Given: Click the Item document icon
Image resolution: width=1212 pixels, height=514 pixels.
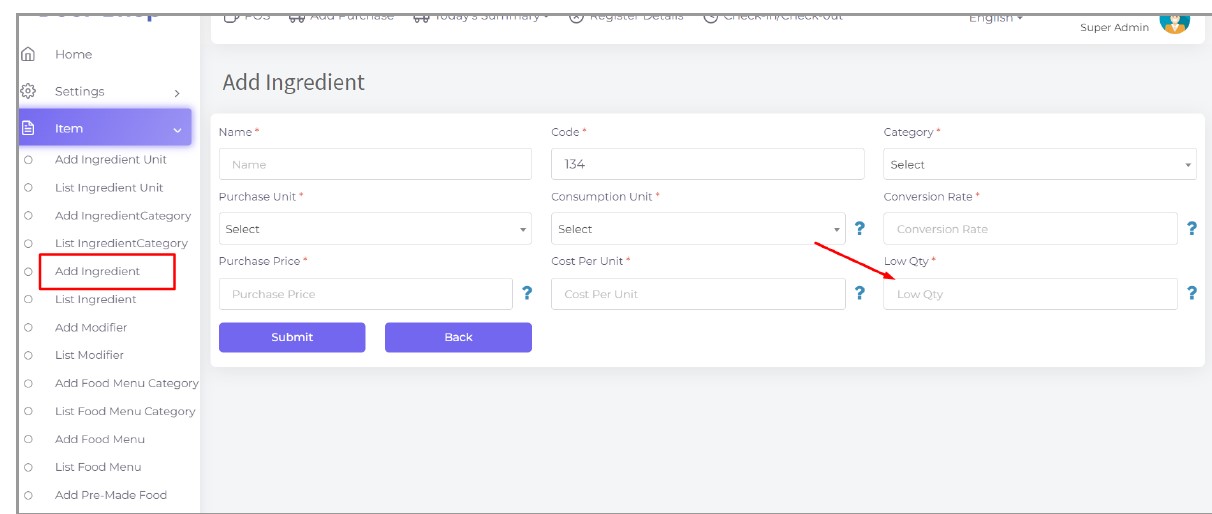Looking at the screenshot, I should 28,128.
